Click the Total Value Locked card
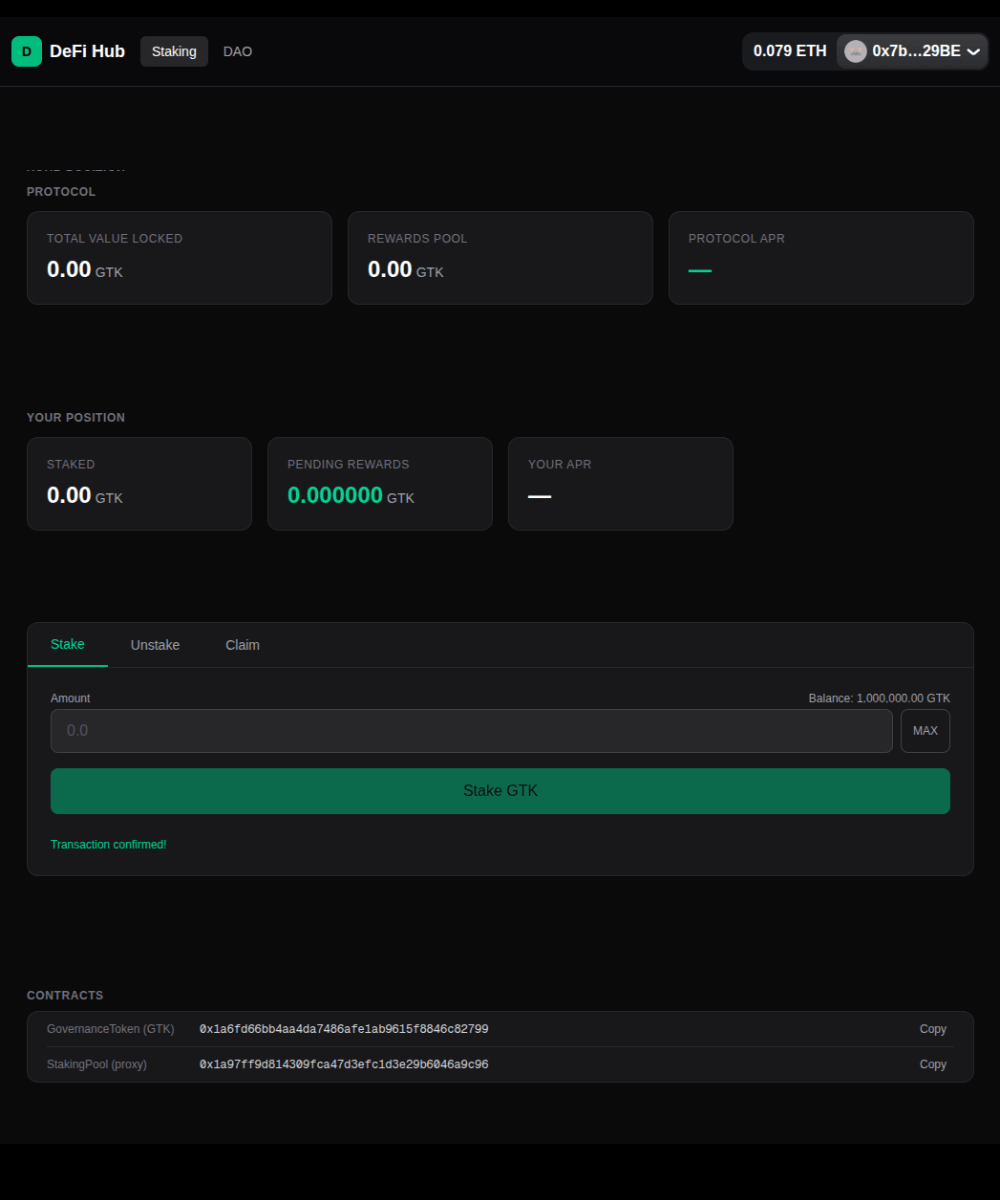This screenshot has height=1200, width=1000. coord(179,258)
